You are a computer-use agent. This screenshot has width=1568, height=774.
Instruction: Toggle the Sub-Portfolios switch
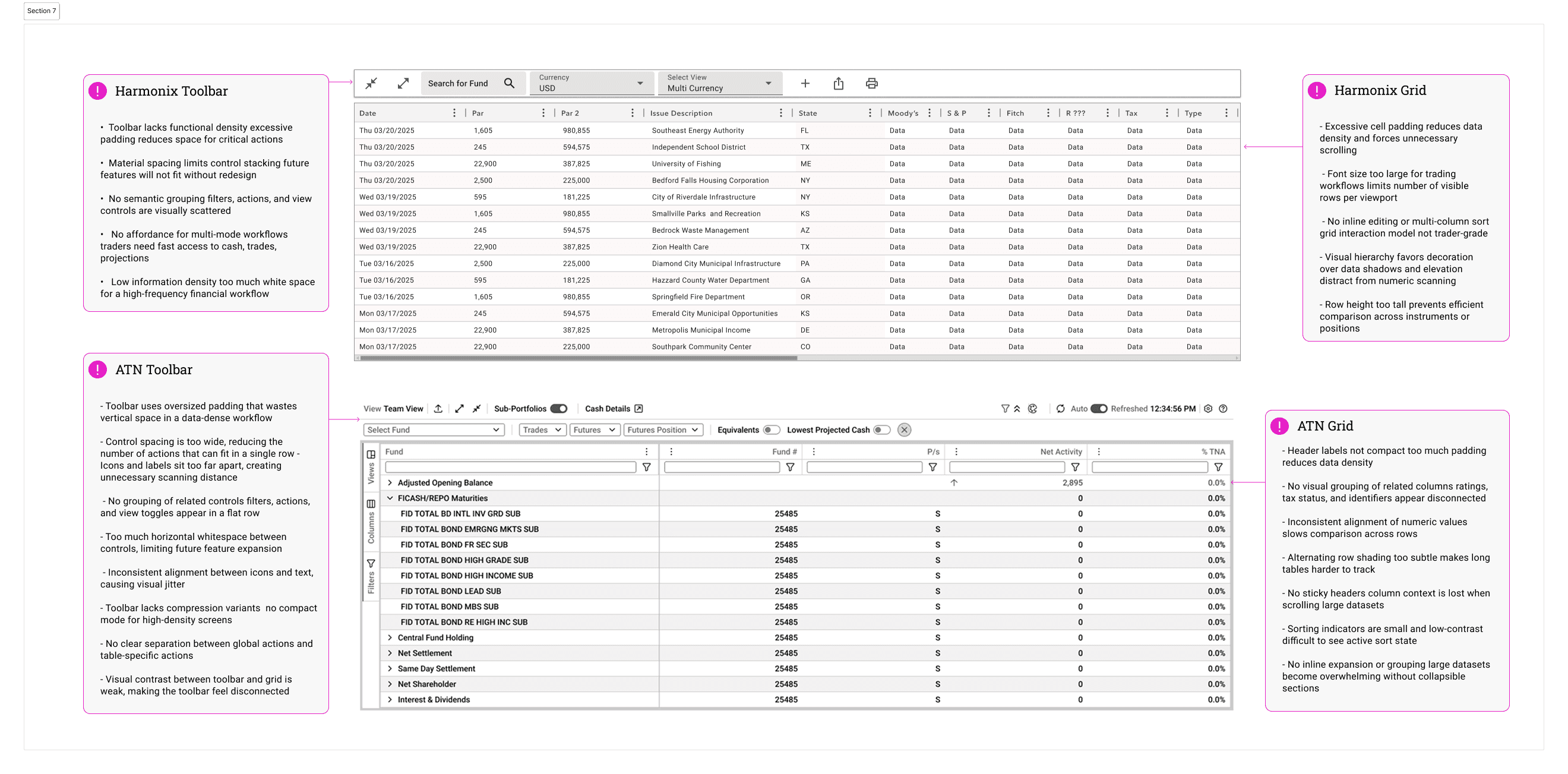(x=559, y=409)
